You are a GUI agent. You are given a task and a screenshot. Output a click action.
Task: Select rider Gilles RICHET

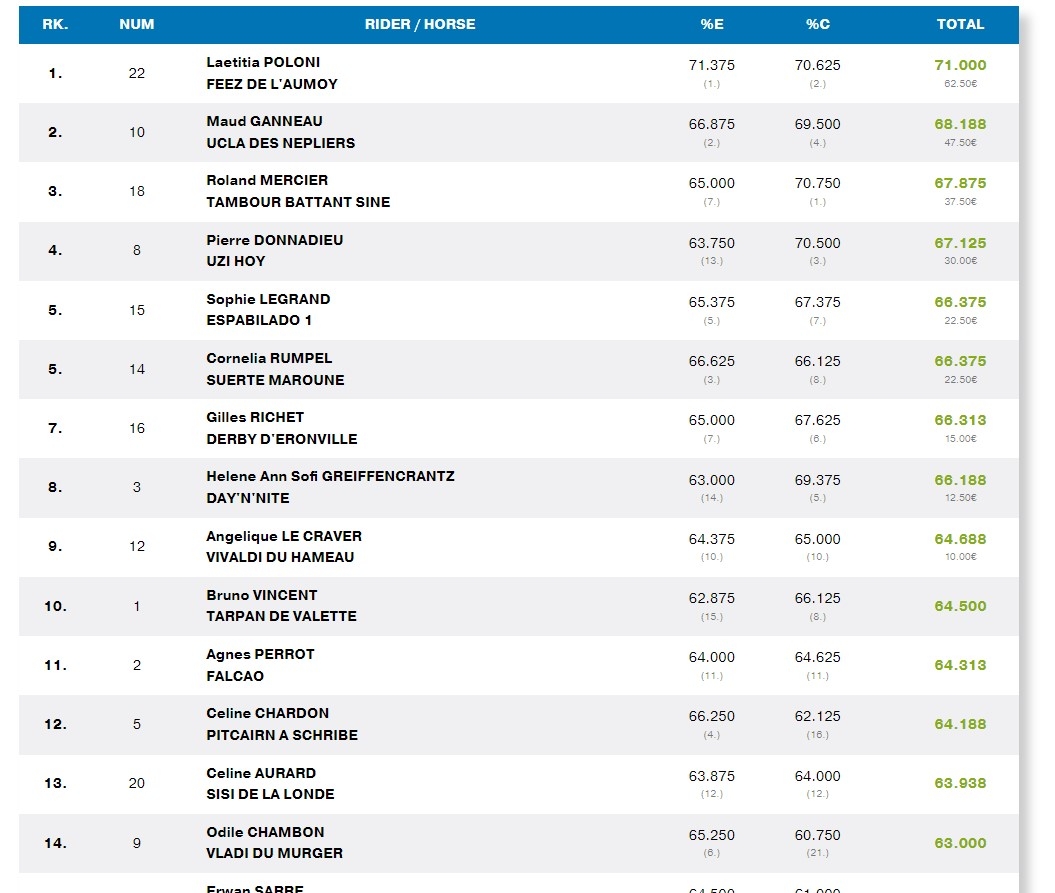click(x=255, y=417)
